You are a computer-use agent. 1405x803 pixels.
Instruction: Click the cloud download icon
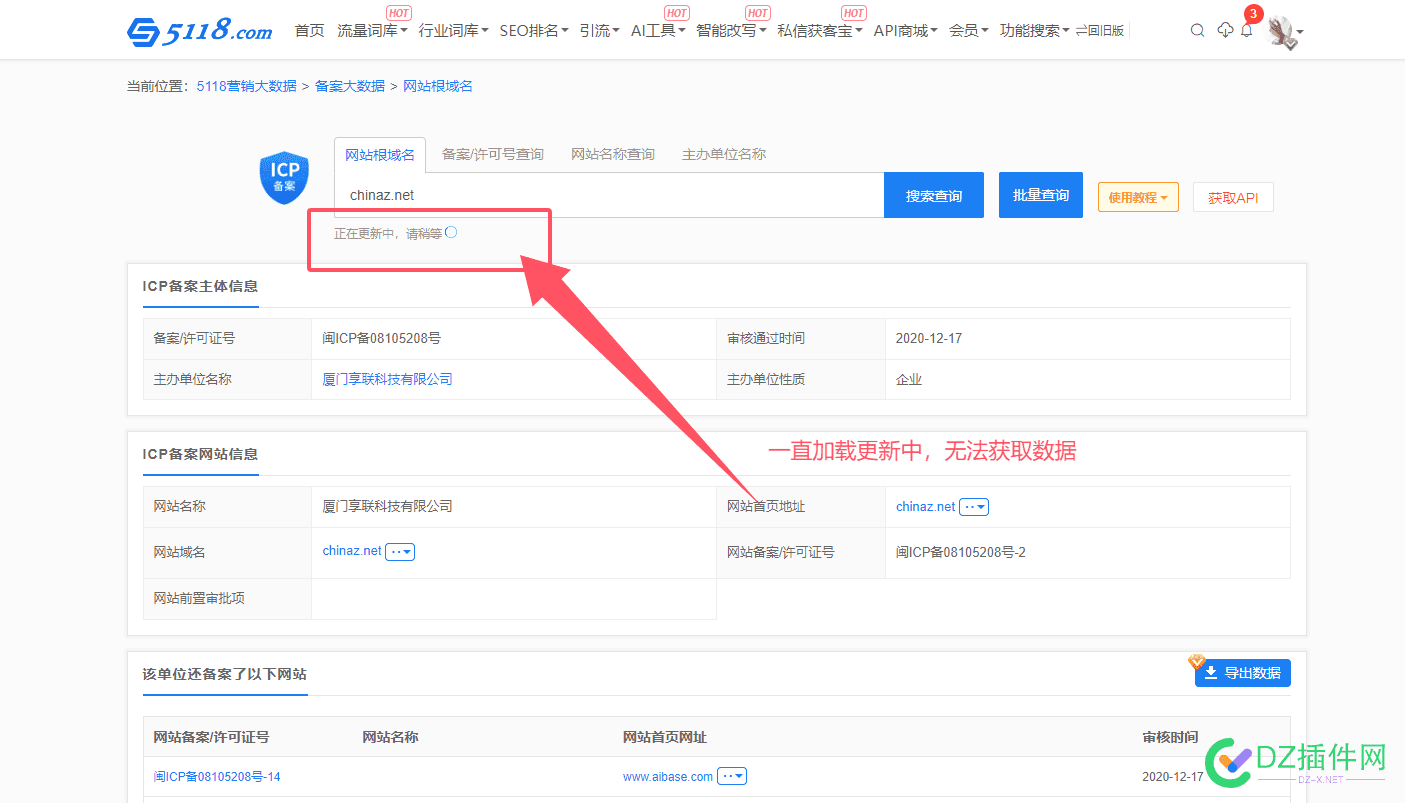[1225, 30]
